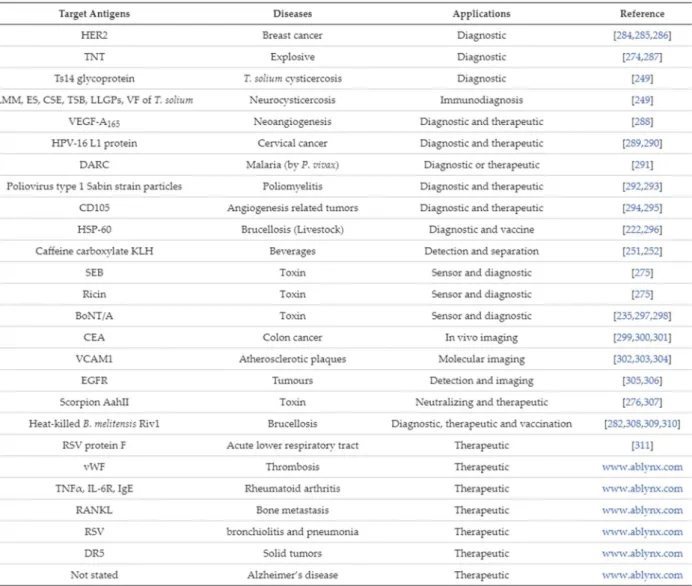Open reference link 296 for HSP-60
692x586 pixels.
(x=652, y=230)
